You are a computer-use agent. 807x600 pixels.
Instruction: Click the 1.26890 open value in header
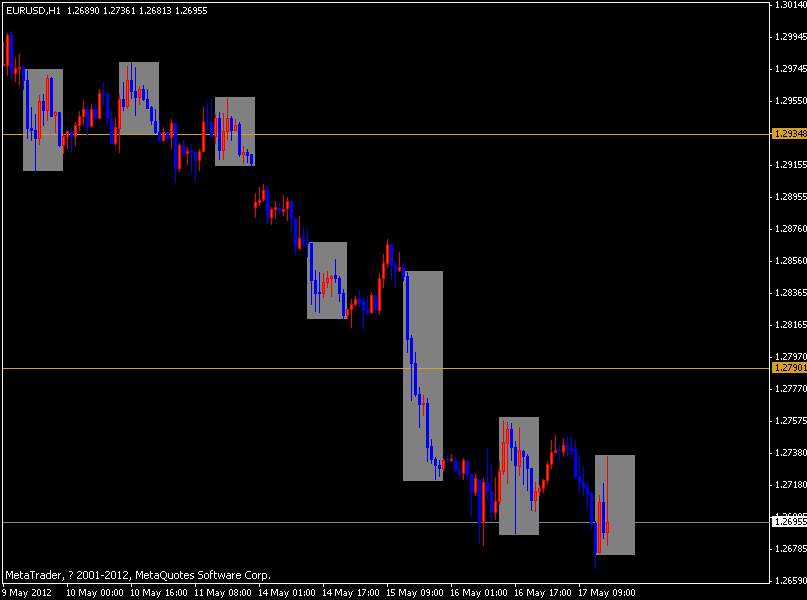[x=83, y=10]
